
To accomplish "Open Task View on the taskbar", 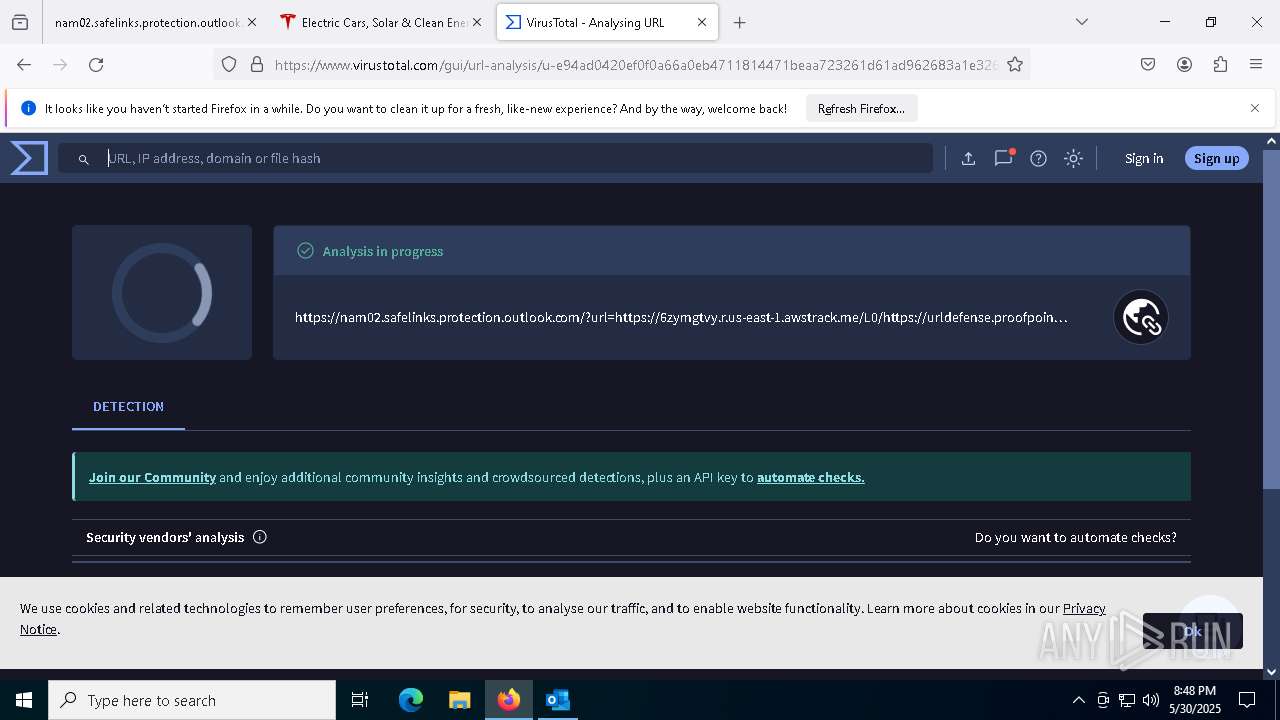I will click(x=360, y=700).
